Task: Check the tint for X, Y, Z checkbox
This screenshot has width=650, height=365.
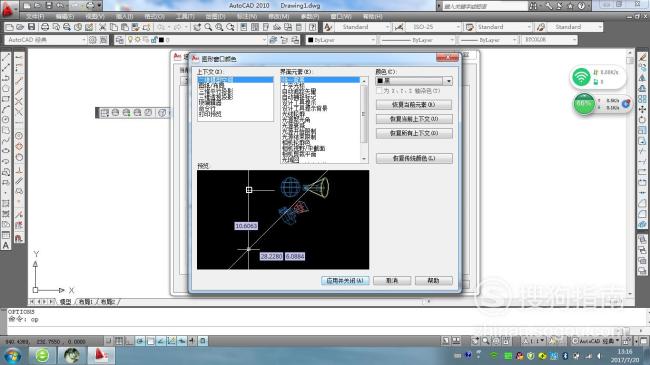Action: pyautogui.click(x=379, y=90)
